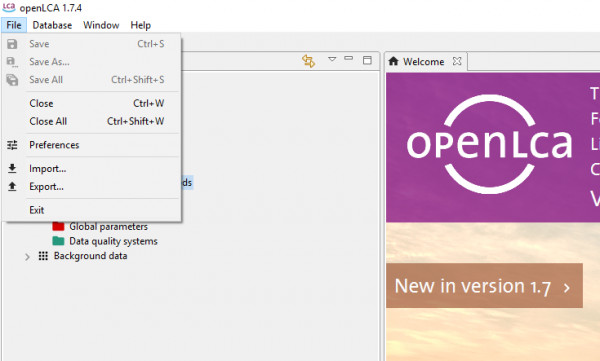
Task: Open the Help menu
Action: [140, 25]
